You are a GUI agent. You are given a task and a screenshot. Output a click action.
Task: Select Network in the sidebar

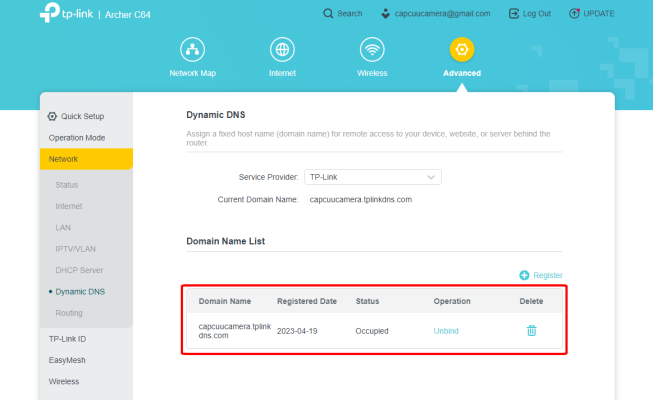(x=86, y=159)
